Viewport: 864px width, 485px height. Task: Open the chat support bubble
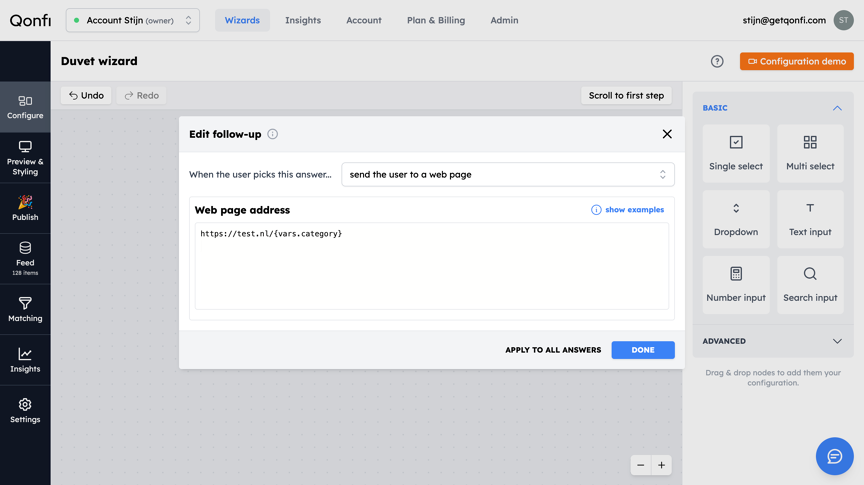[834, 456]
